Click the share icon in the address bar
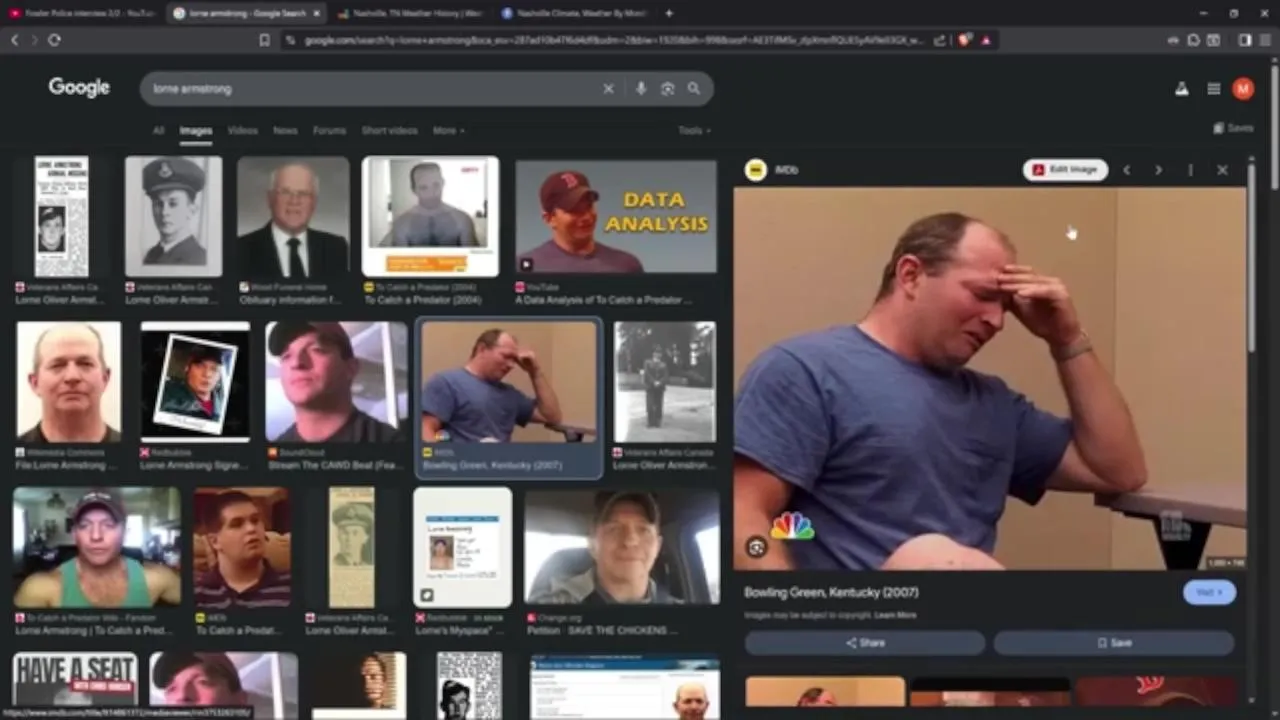This screenshot has height=720, width=1280. (940, 40)
